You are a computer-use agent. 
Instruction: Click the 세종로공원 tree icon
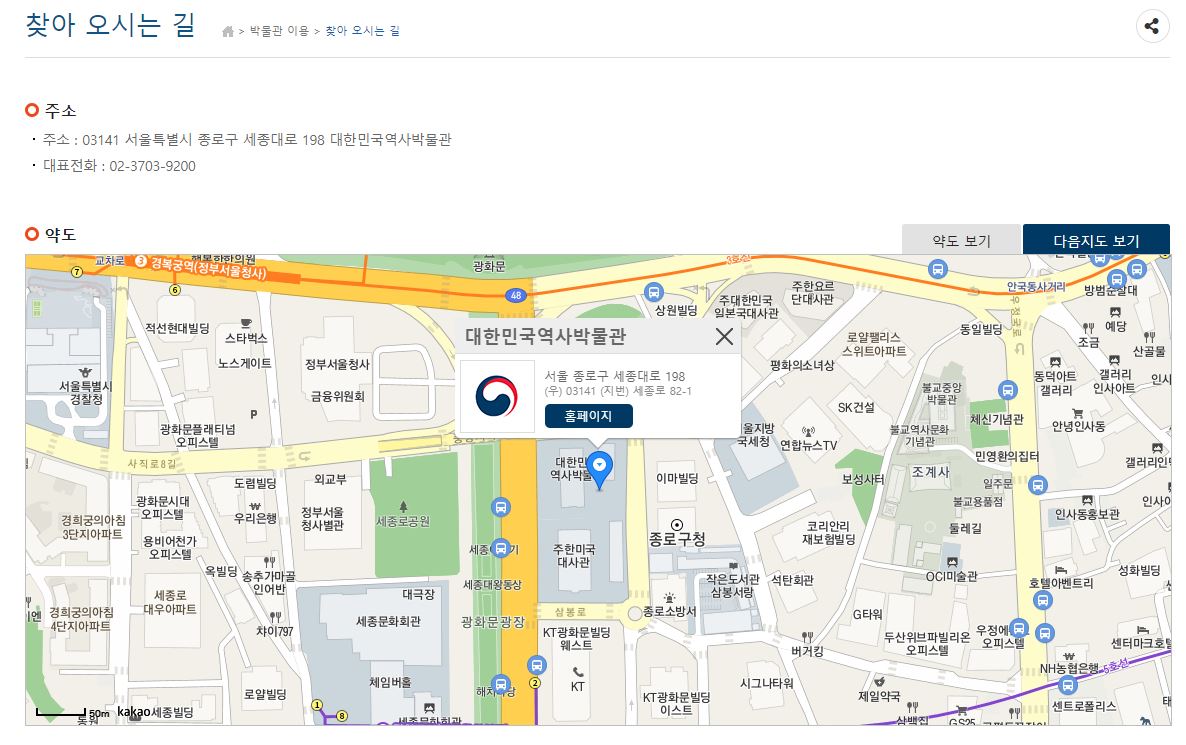(x=403, y=506)
